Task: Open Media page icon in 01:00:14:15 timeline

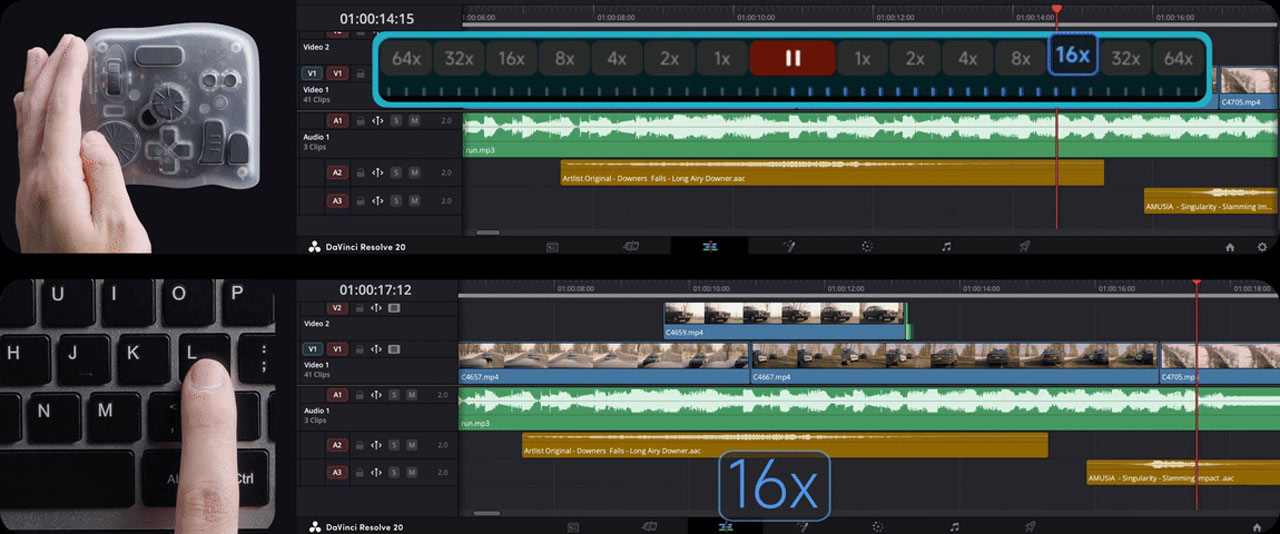Action: (552, 247)
